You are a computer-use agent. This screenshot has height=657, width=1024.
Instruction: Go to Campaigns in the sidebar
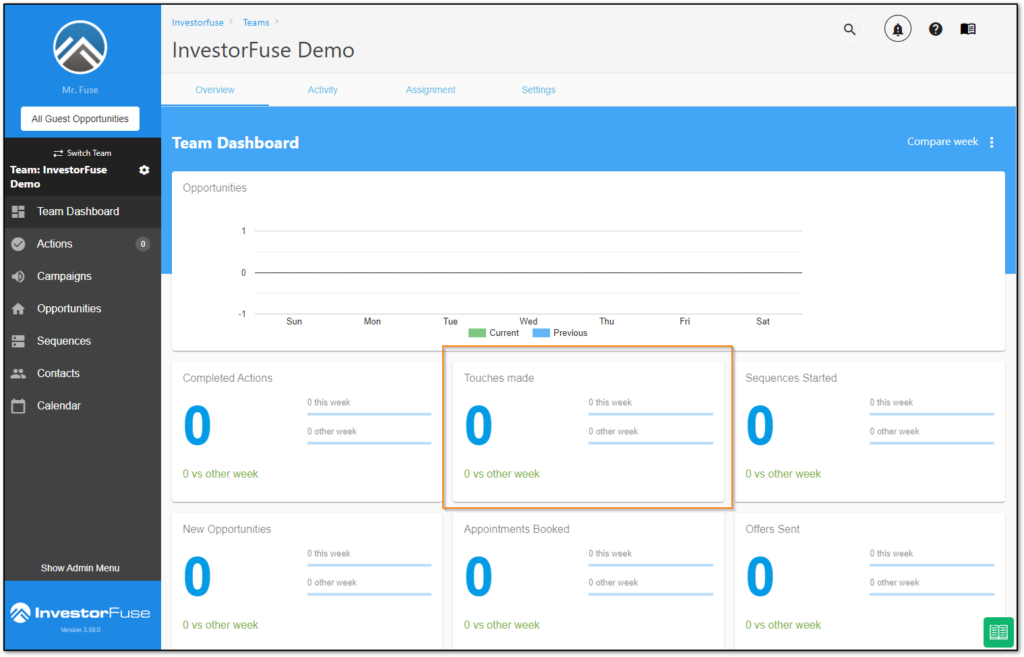83,276
